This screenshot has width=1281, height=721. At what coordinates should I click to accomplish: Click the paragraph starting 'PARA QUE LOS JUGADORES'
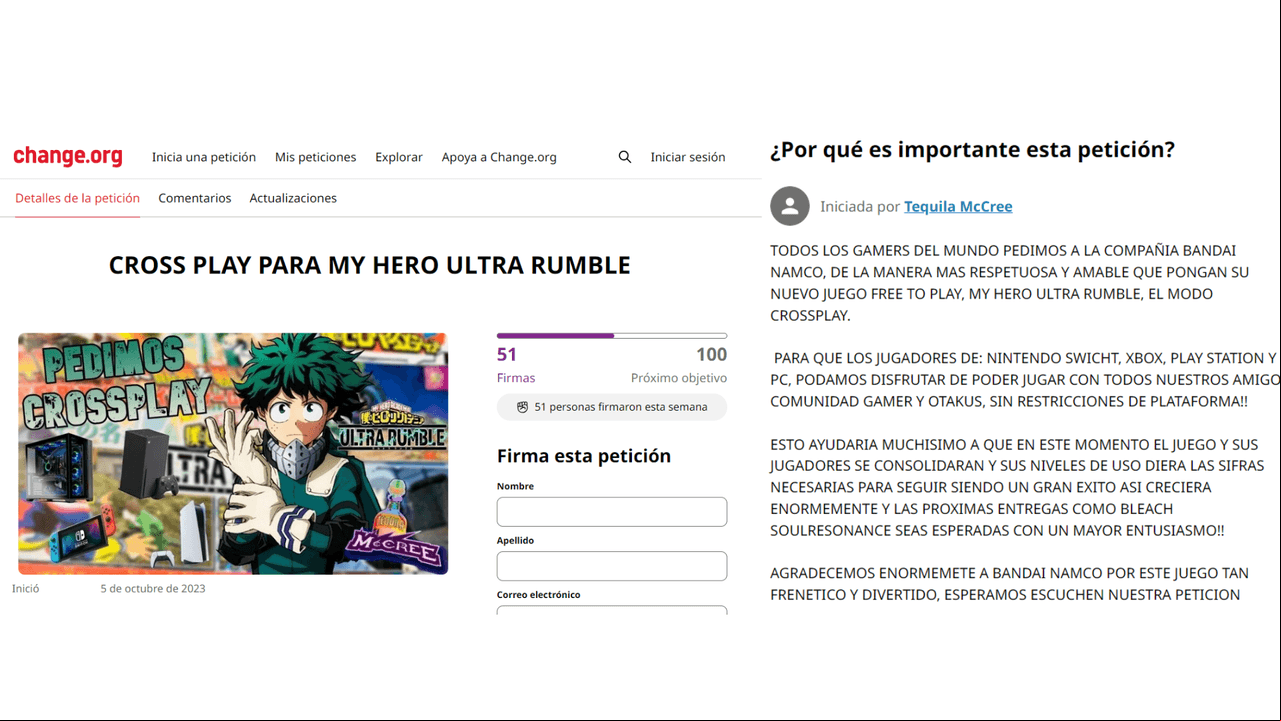(x=1025, y=379)
